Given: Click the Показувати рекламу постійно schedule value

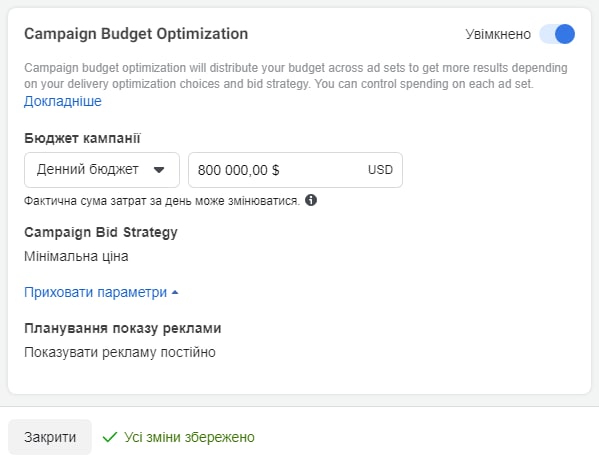Looking at the screenshot, I should coord(120,352).
